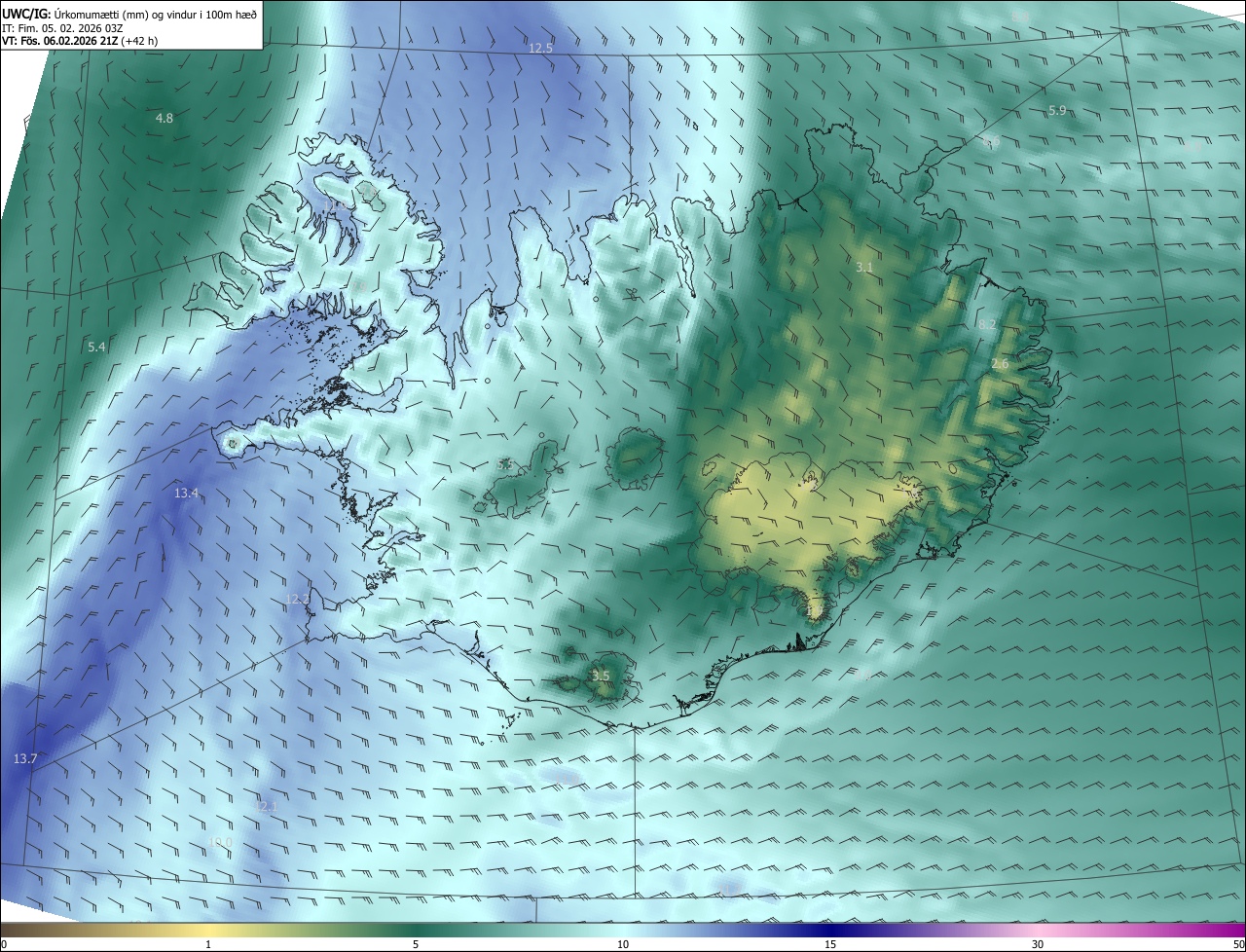Click the faint 10.0 value above the color bar
This screenshot has width=1246, height=952.
(x=221, y=841)
